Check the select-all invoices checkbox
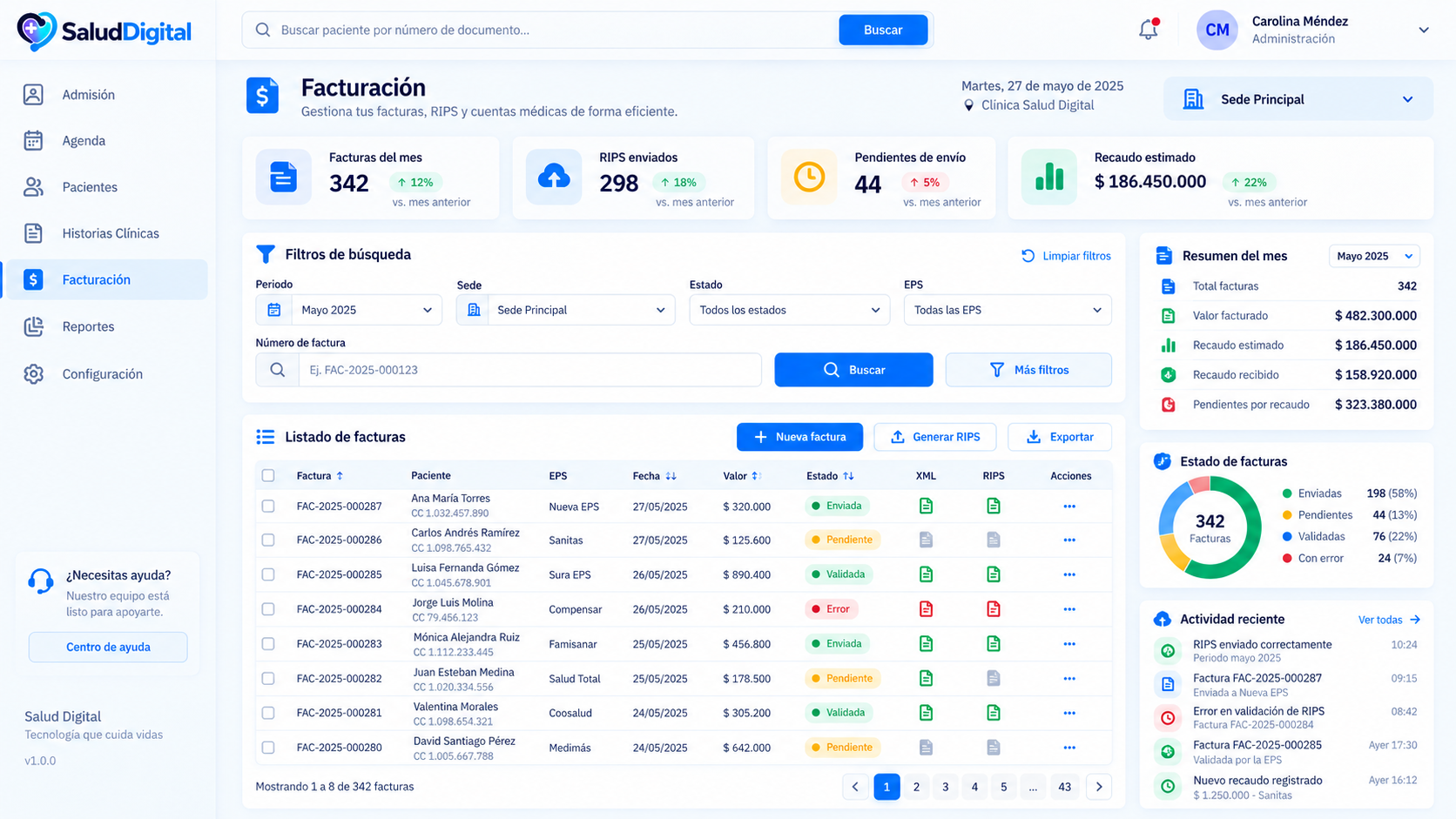1456x819 pixels. [x=268, y=475]
